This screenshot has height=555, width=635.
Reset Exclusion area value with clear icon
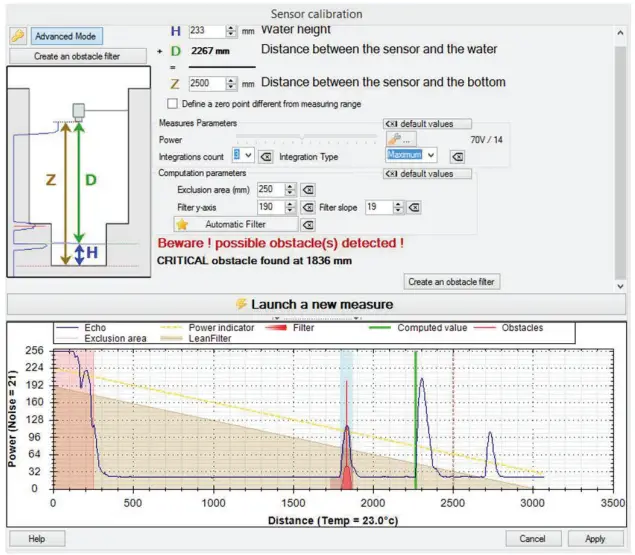(308, 190)
